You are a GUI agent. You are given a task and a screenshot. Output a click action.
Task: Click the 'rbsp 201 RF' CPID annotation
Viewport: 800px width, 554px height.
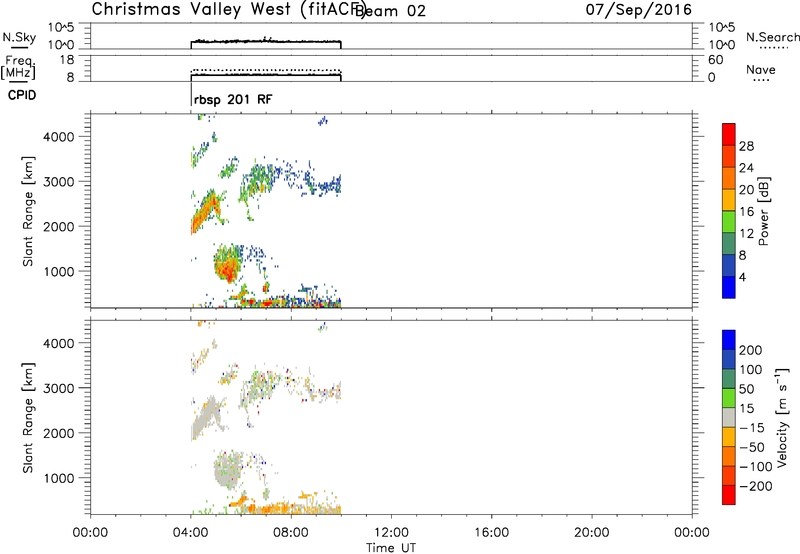(x=233, y=99)
